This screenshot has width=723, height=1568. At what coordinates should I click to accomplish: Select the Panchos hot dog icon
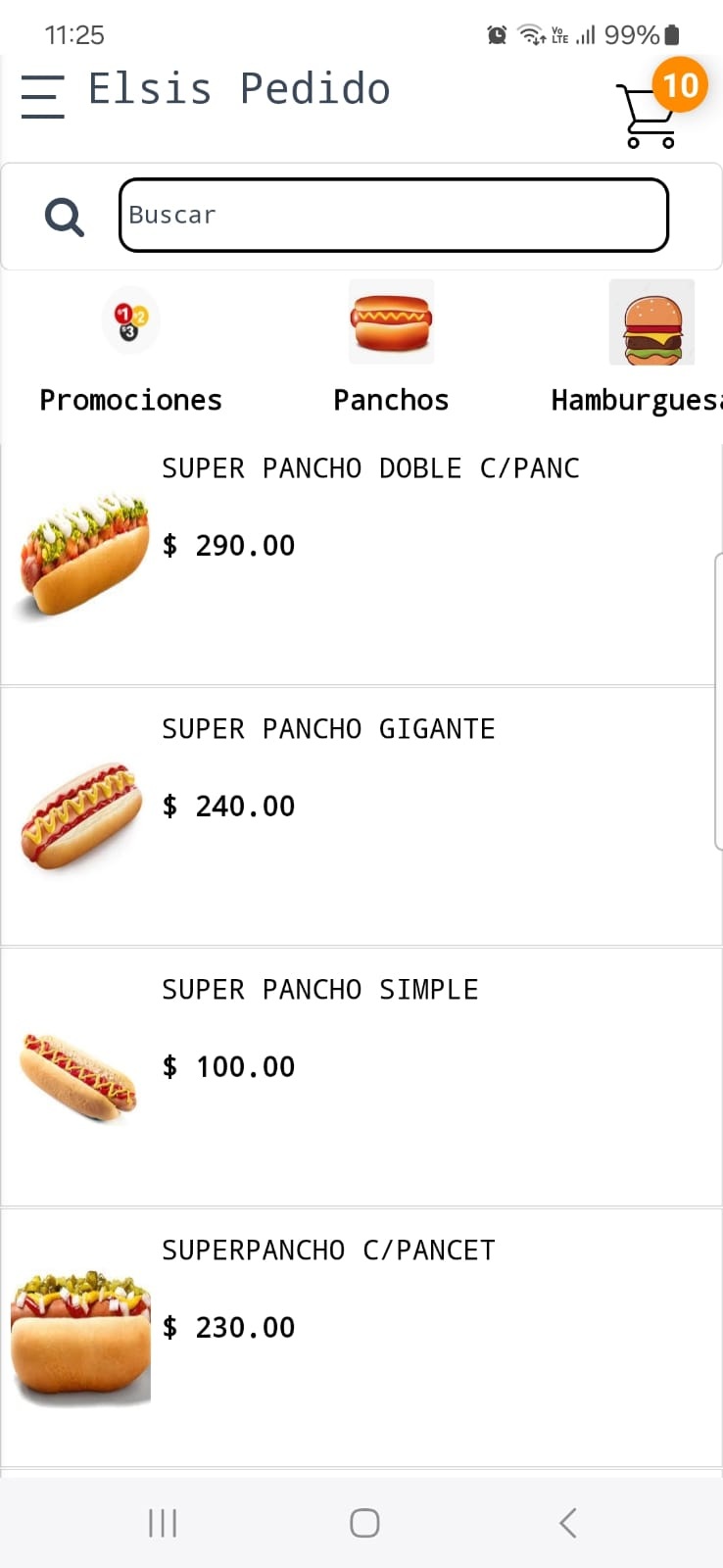[x=391, y=321]
